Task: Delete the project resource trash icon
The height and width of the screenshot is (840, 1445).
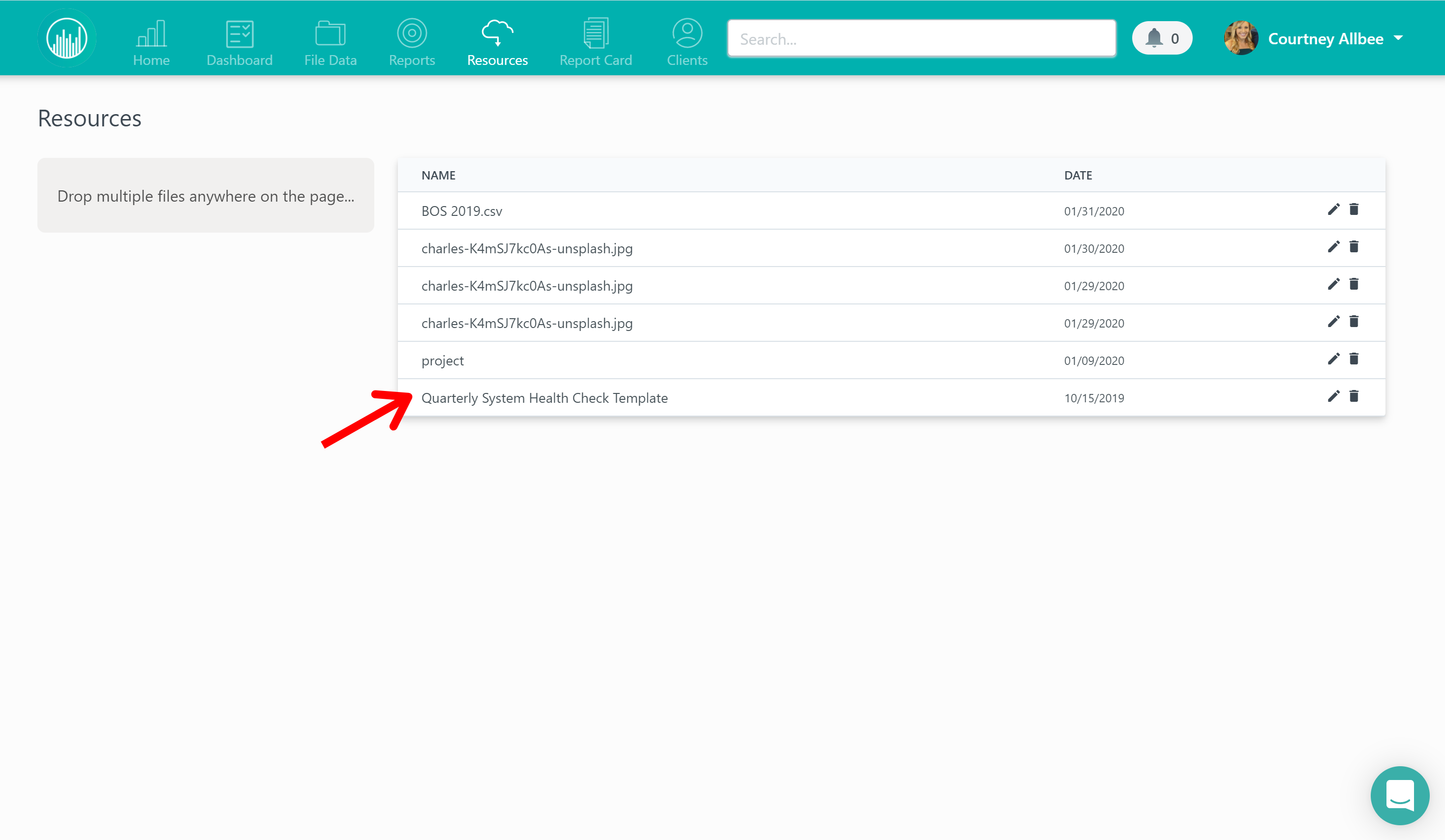Action: coord(1354,359)
